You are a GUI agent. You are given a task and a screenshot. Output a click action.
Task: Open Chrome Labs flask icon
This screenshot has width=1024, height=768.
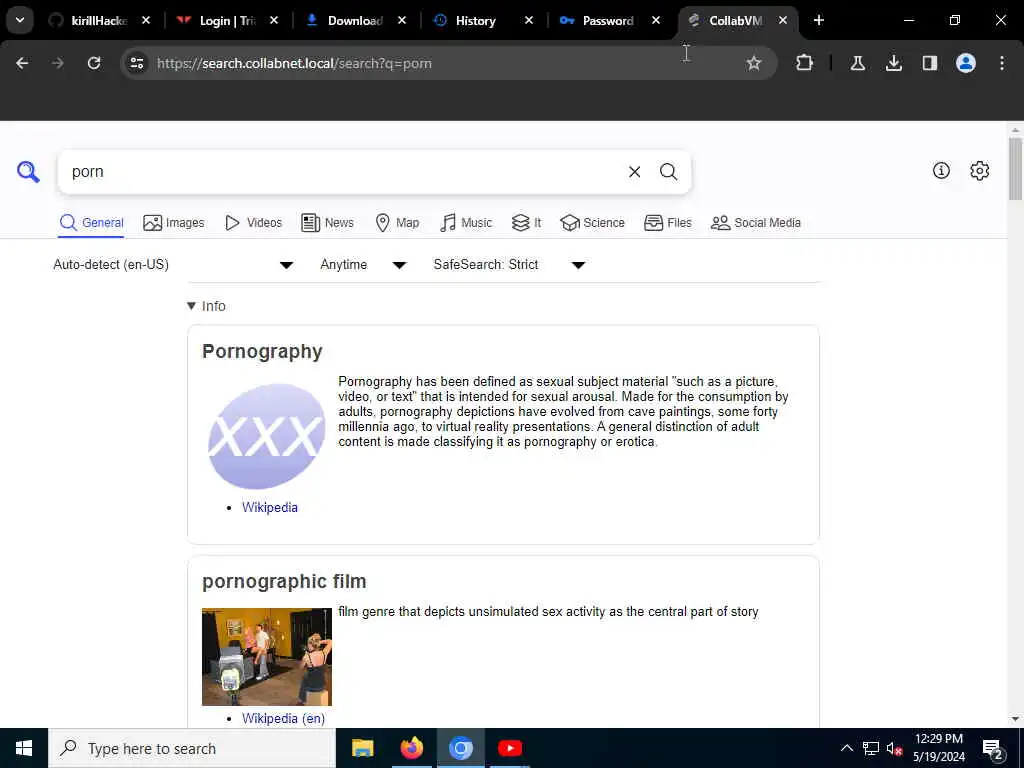[x=857, y=63]
